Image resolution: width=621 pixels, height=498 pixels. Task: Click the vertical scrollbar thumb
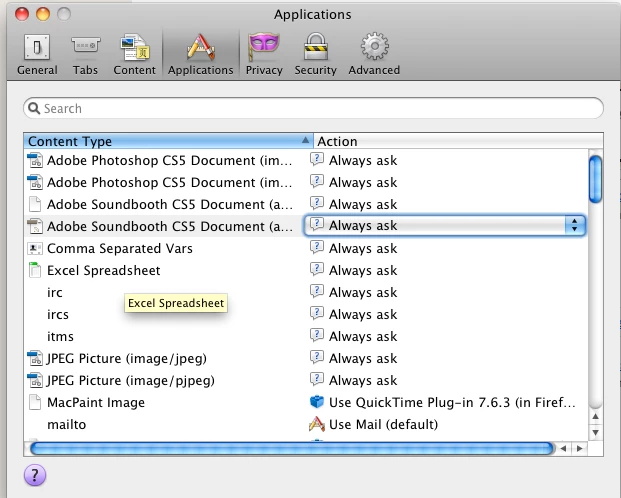(595, 179)
